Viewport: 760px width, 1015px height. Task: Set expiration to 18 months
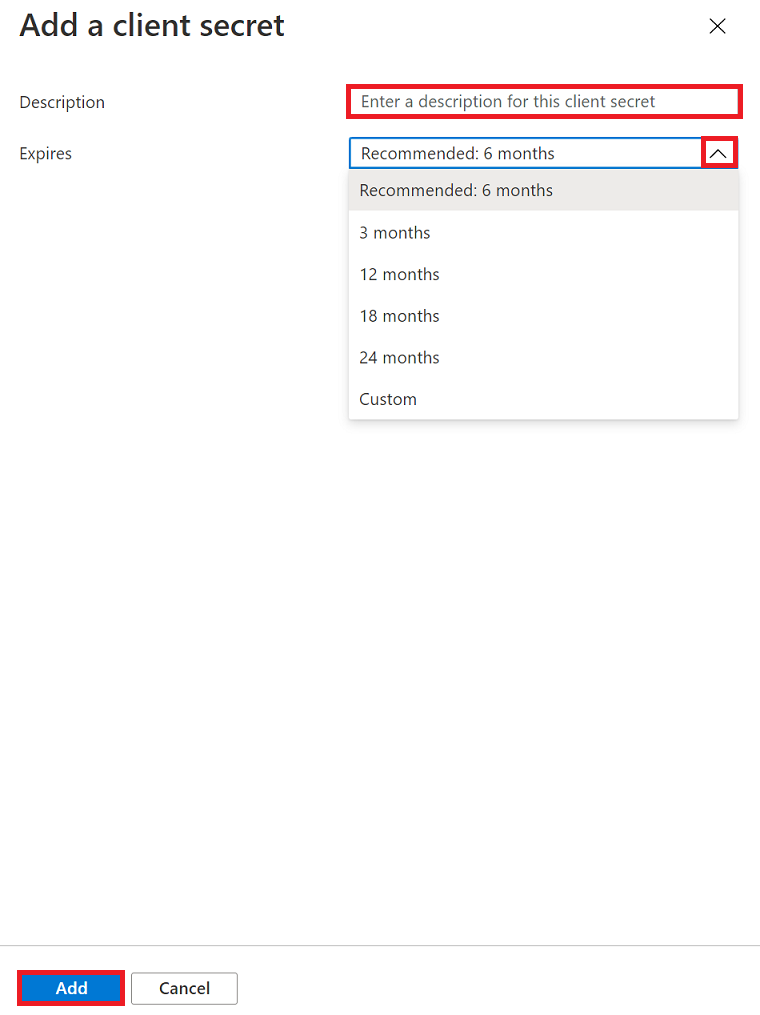[x=544, y=316]
